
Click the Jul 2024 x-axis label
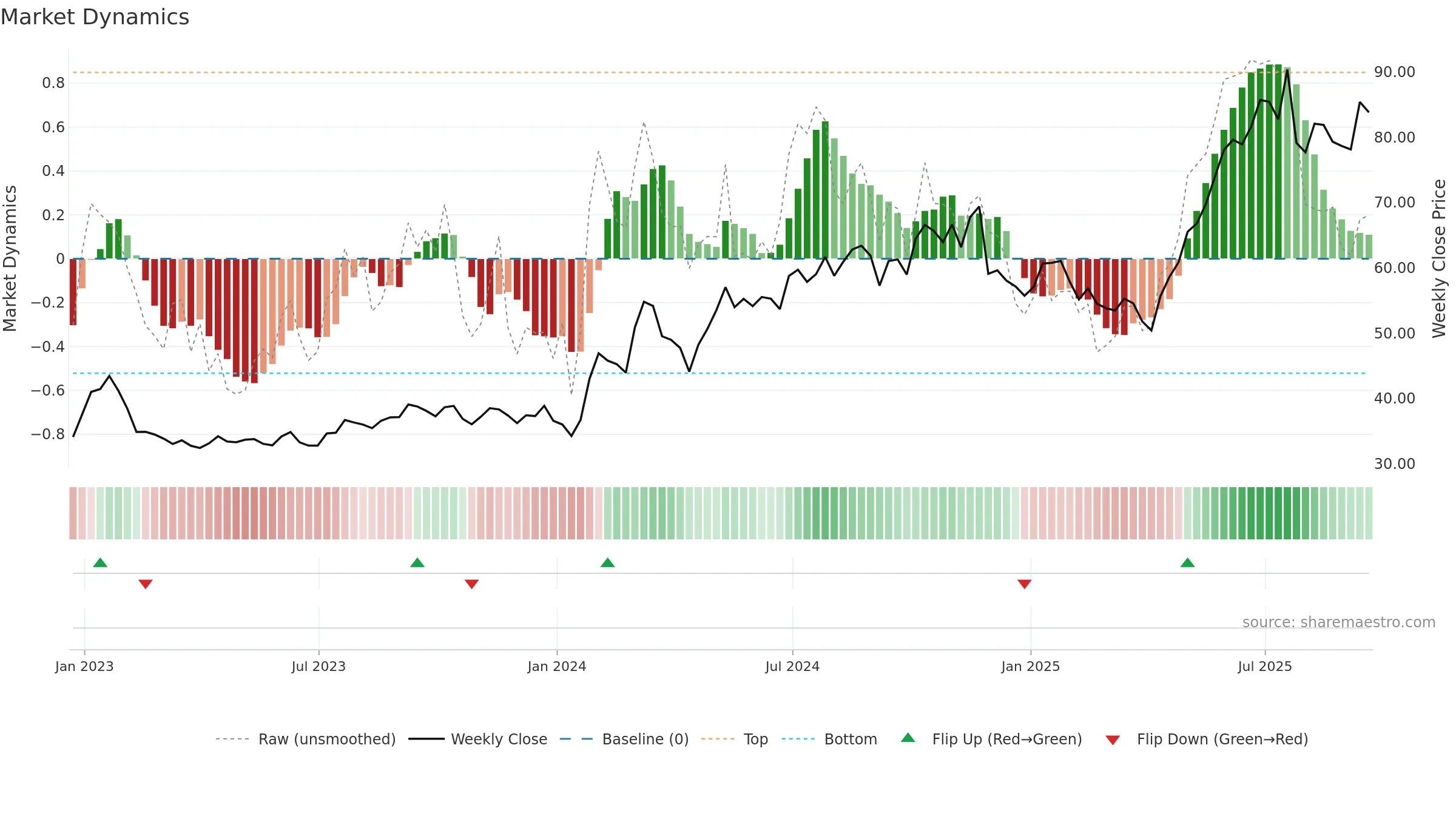pos(792,666)
